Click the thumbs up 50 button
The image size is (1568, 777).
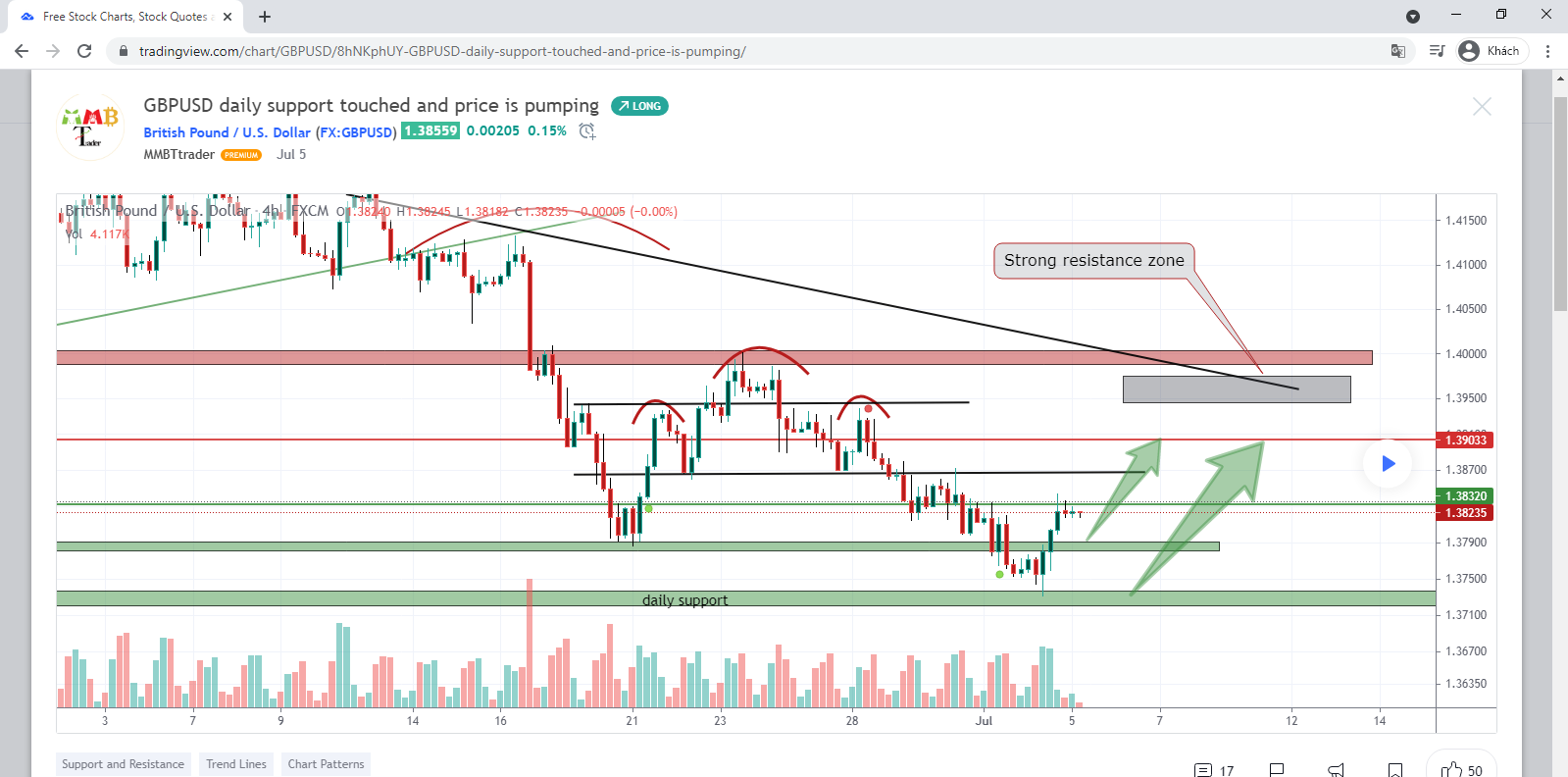click(1461, 769)
